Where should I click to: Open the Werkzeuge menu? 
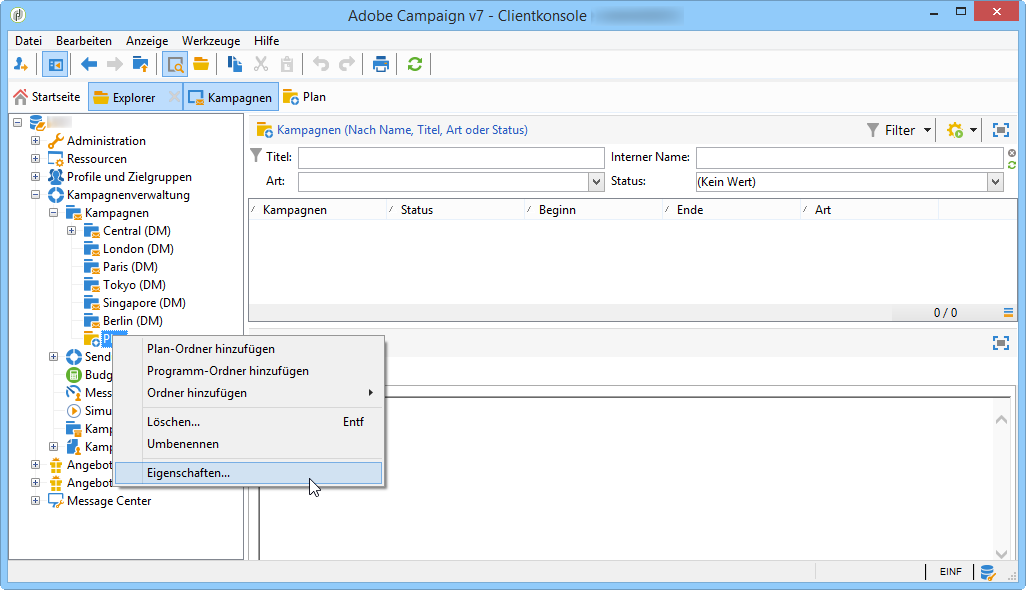(211, 41)
